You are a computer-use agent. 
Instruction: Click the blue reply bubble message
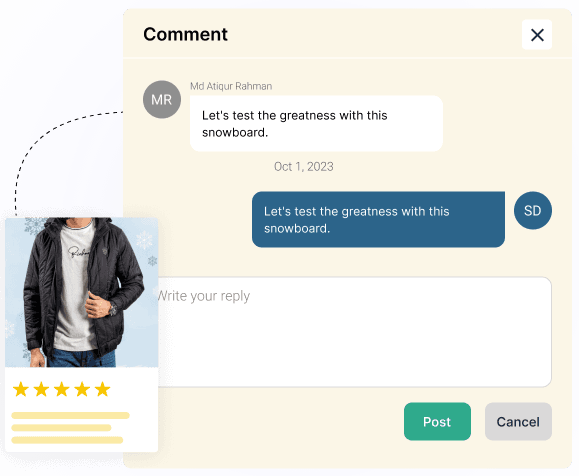coord(378,219)
